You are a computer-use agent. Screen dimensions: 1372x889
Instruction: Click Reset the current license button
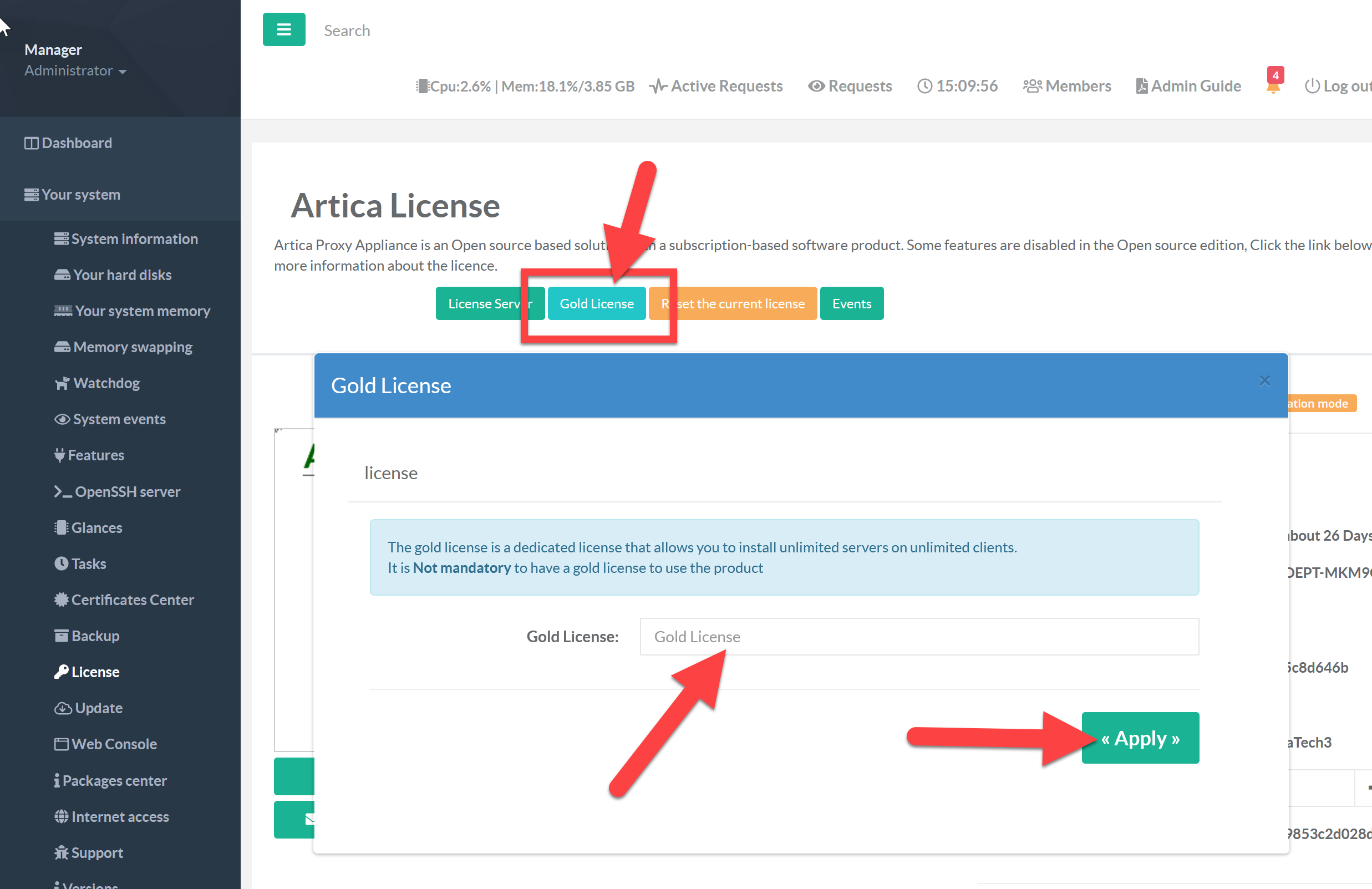click(744, 303)
